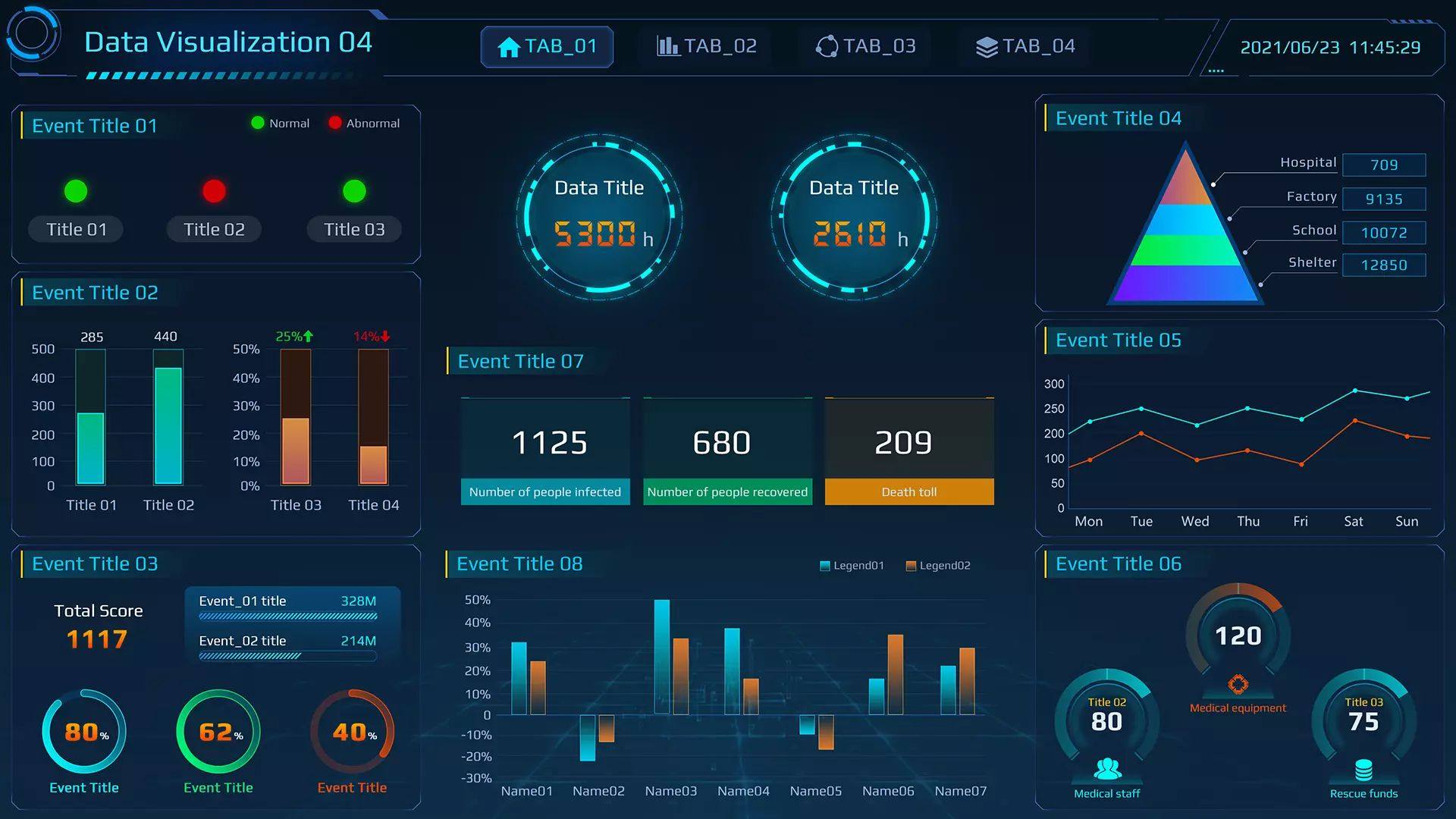Click the red status dot above Title 02
The width and height of the screenshot is (1456, 819).
pos(214,191)
